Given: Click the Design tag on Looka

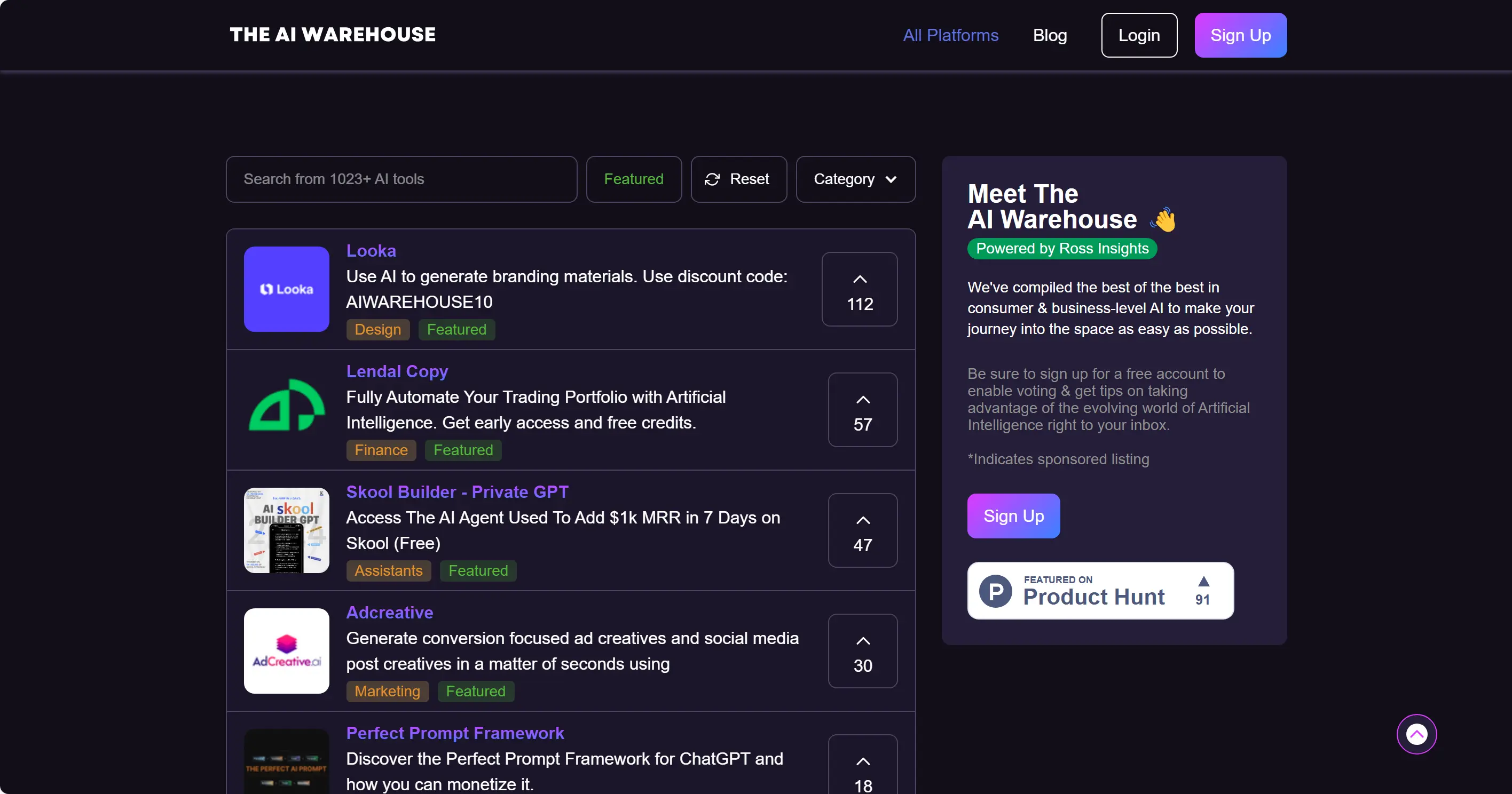Looking at the screenshot, I should click(377, 329).
